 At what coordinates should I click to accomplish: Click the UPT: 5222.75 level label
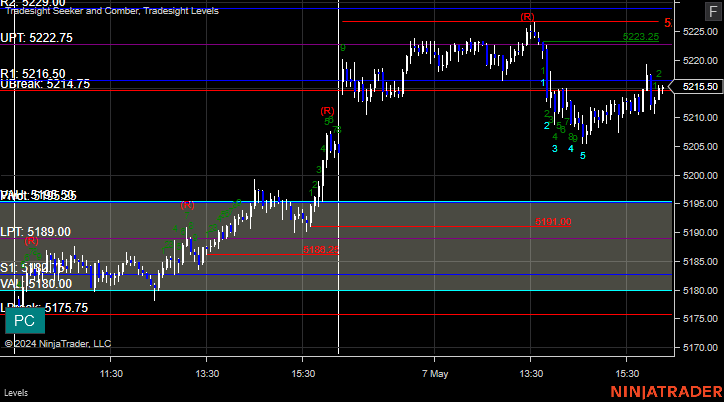click(x=36, y=38)
